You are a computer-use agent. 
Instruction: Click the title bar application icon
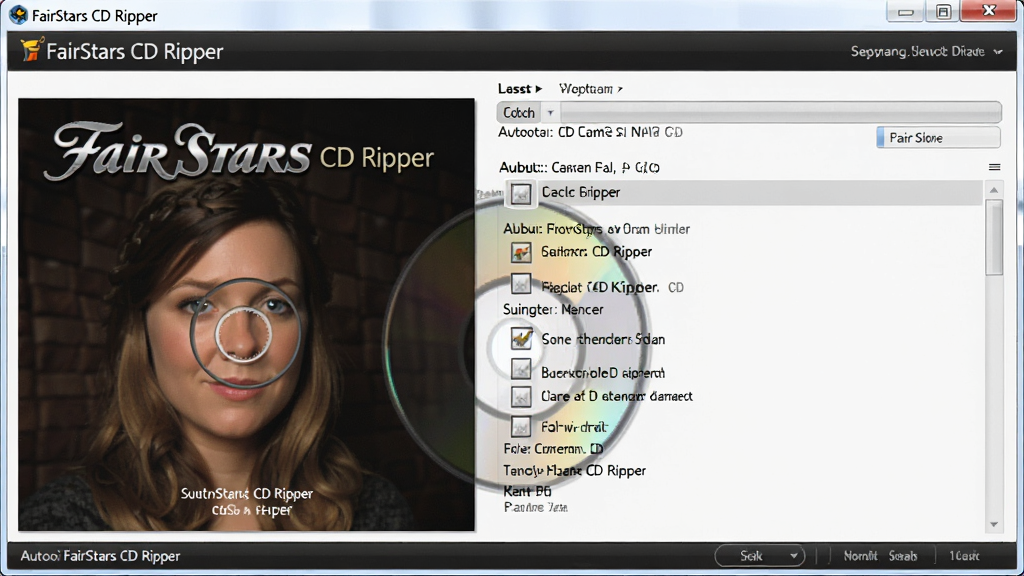tap(18, 14)
